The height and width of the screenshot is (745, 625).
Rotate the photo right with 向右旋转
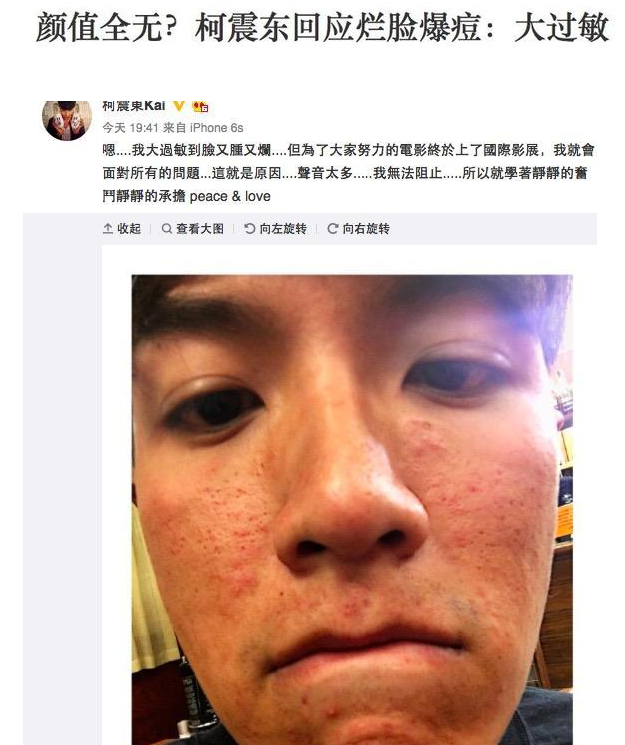366,229
